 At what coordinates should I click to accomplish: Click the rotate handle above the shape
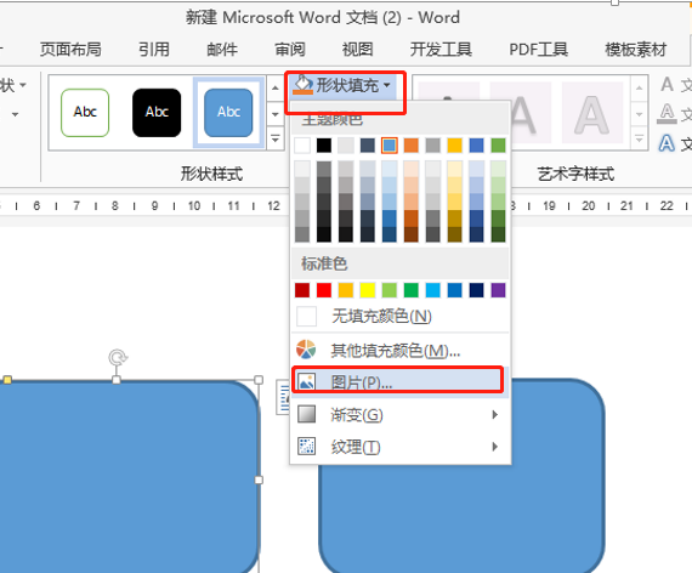(x=117, y=357)
